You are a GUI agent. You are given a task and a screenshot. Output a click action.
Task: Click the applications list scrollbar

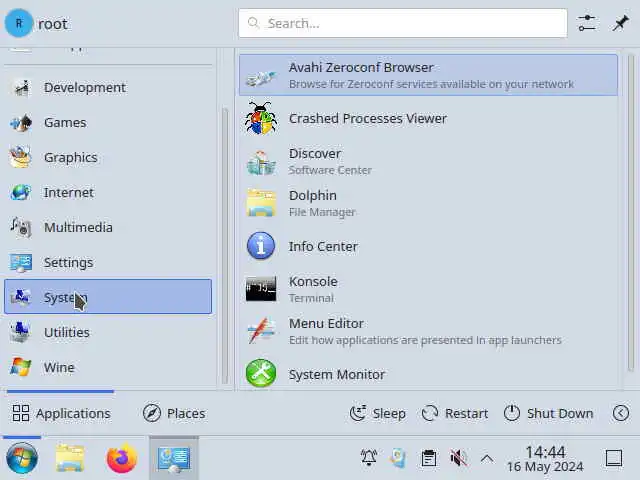pyautogui.click(x=631, y=213)
